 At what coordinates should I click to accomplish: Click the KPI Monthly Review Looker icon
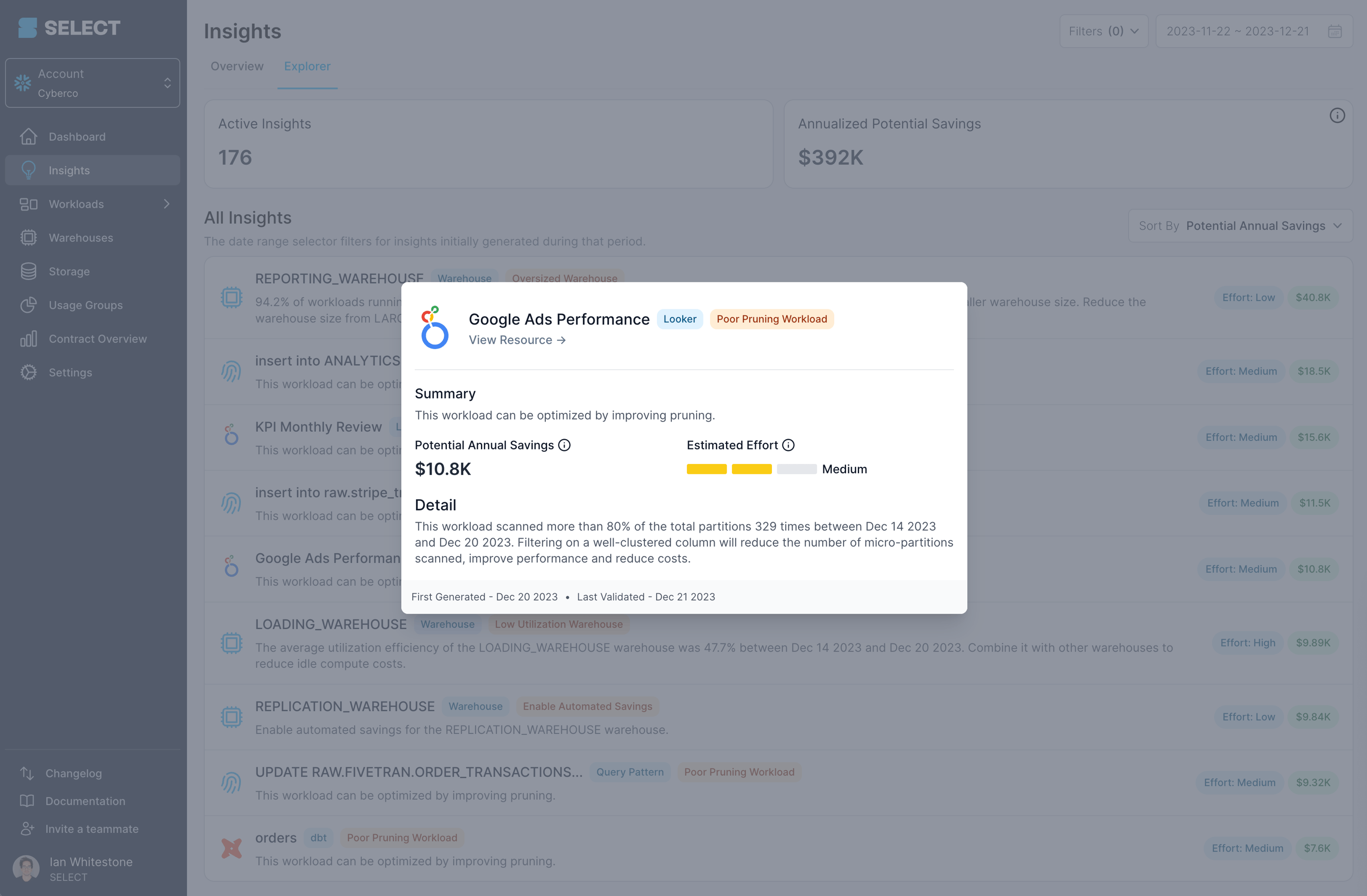(x=231, y=434)
